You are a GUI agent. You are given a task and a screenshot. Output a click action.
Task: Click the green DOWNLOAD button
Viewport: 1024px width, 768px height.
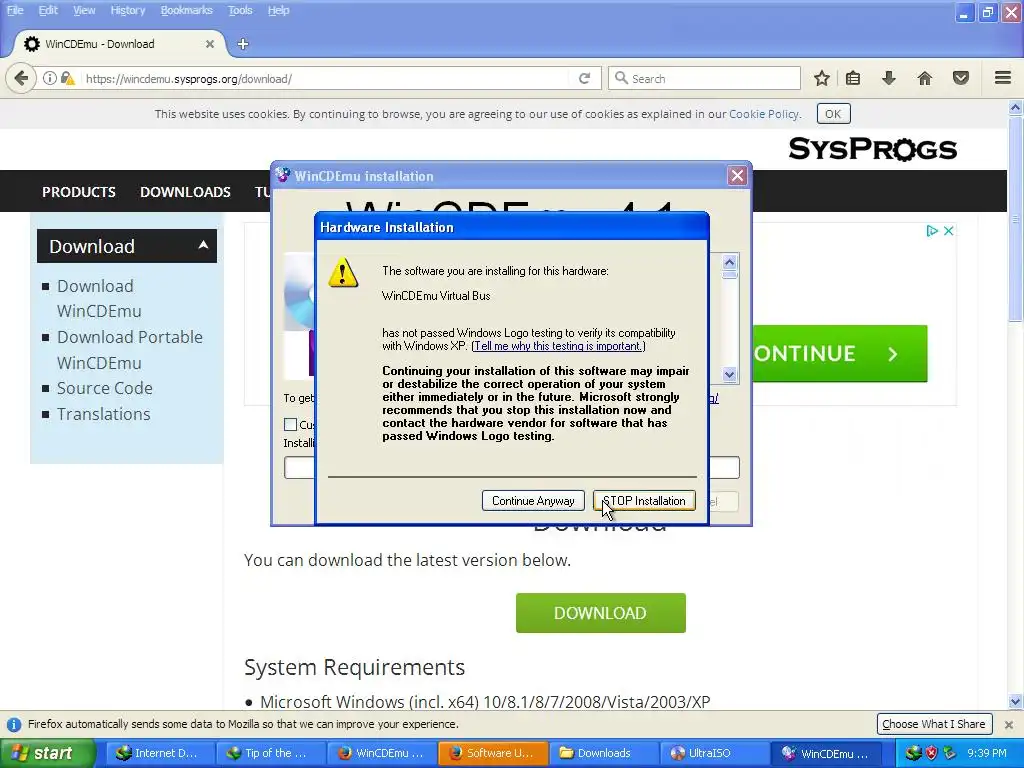tap(601, 613)
